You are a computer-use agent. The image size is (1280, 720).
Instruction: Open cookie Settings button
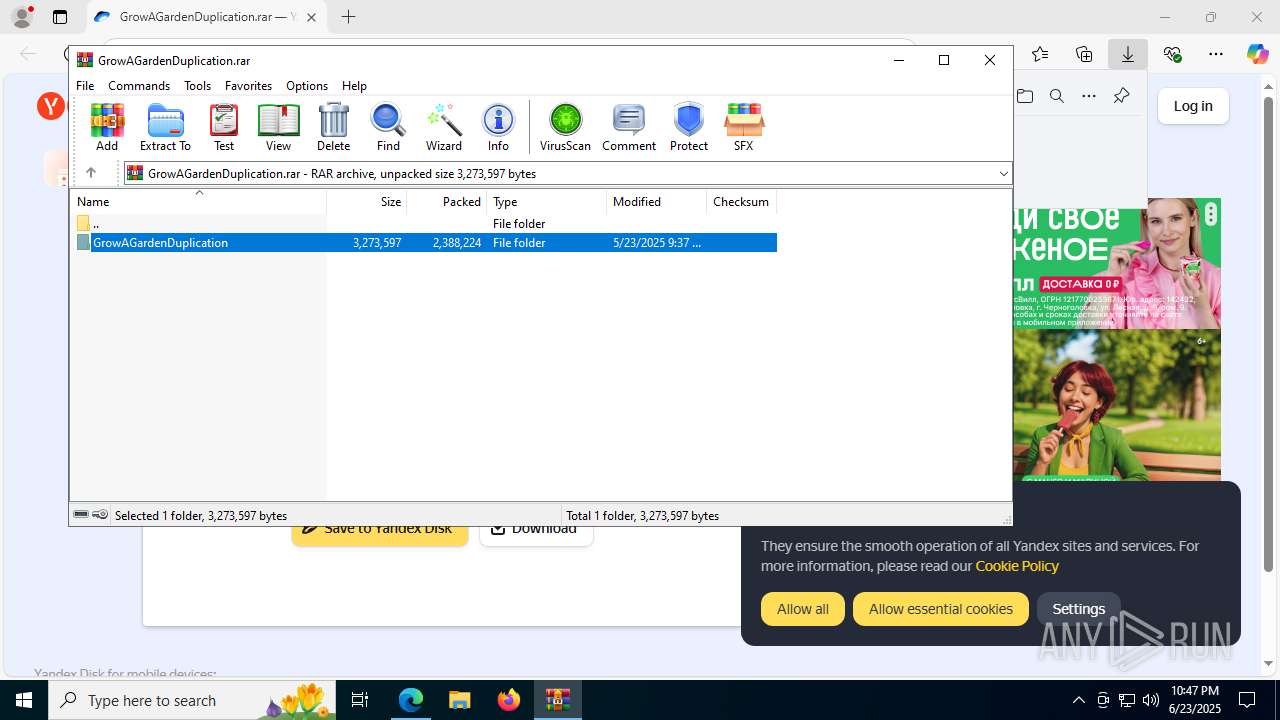[1078, 609]
